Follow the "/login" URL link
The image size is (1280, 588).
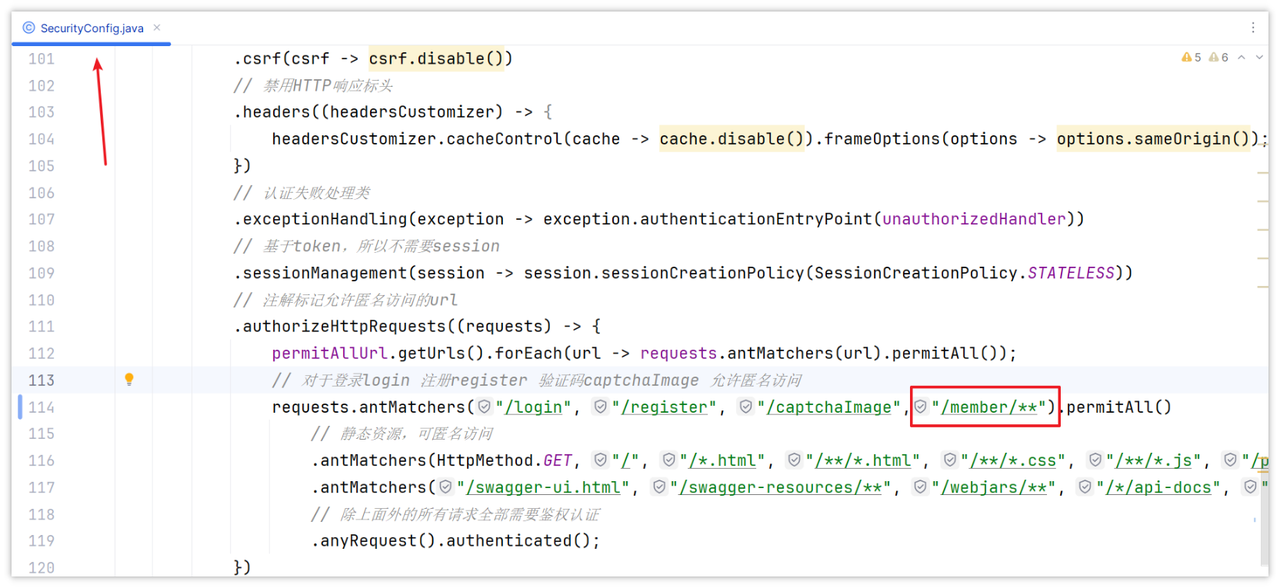[x=535, y=407]
